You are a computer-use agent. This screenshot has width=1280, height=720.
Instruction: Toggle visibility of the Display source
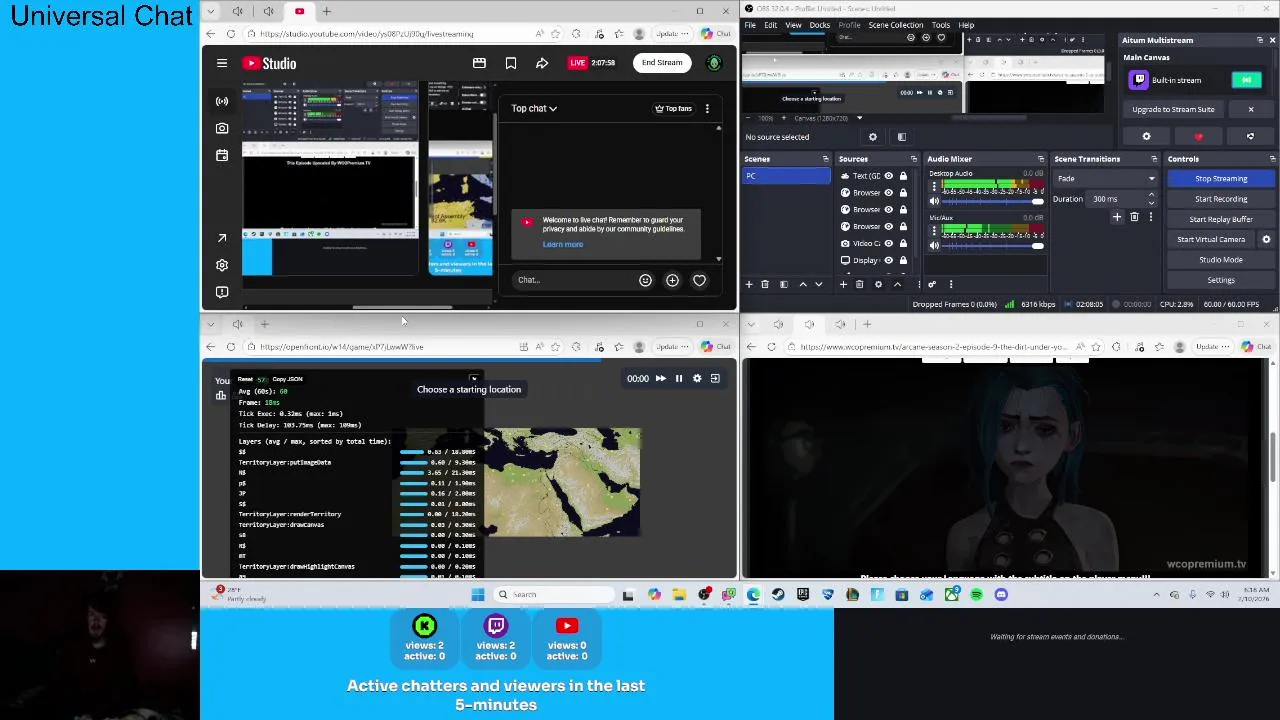tap(888, 260)
